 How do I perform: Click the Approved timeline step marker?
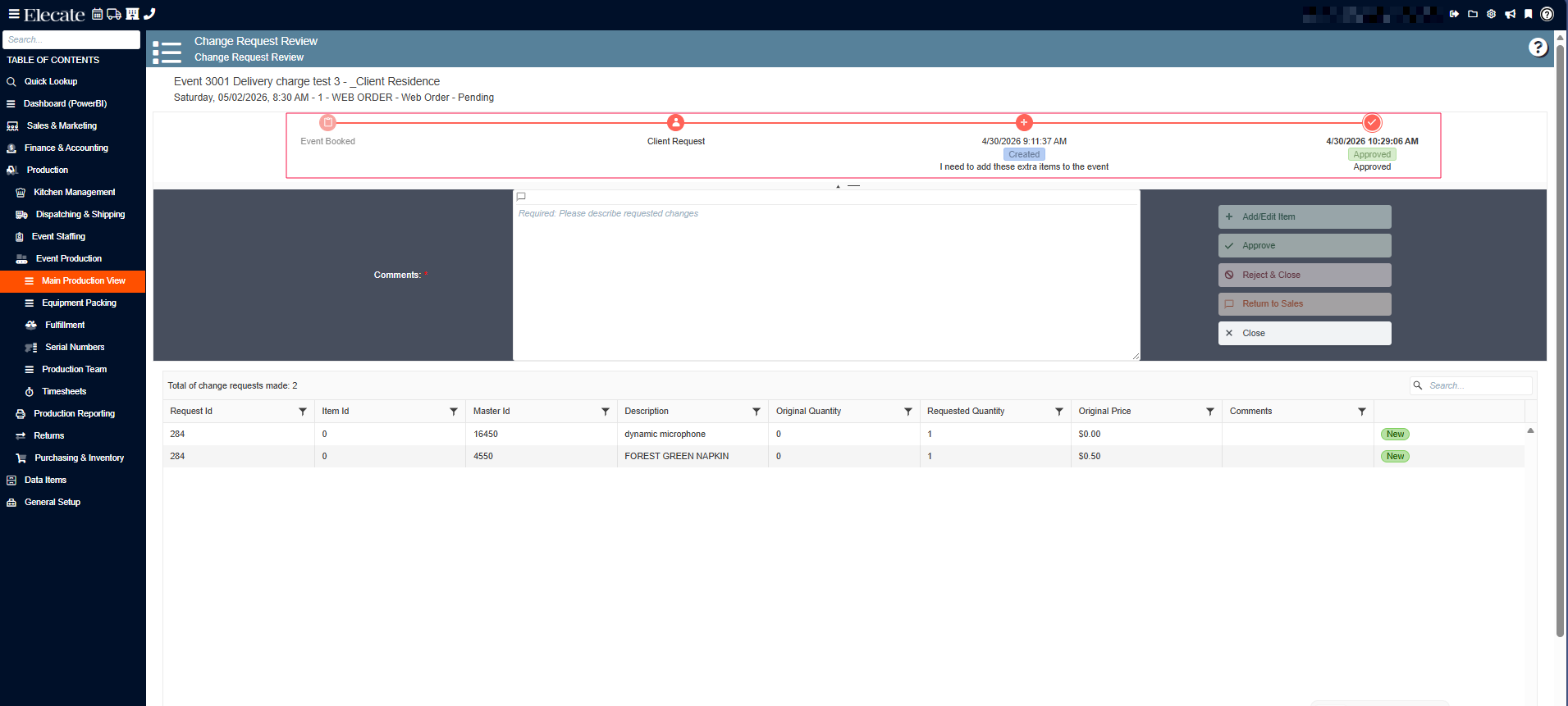[1371, 123]
